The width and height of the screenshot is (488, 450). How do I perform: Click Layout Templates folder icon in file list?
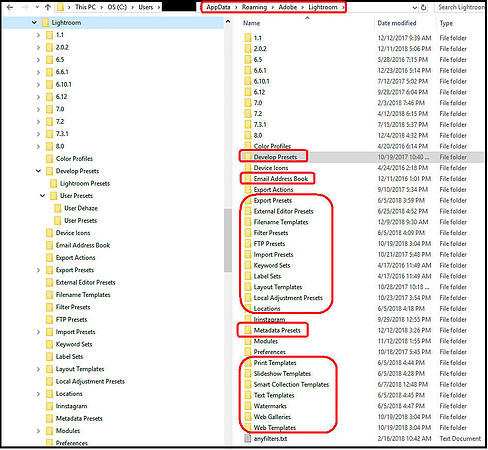pos(248,287)
